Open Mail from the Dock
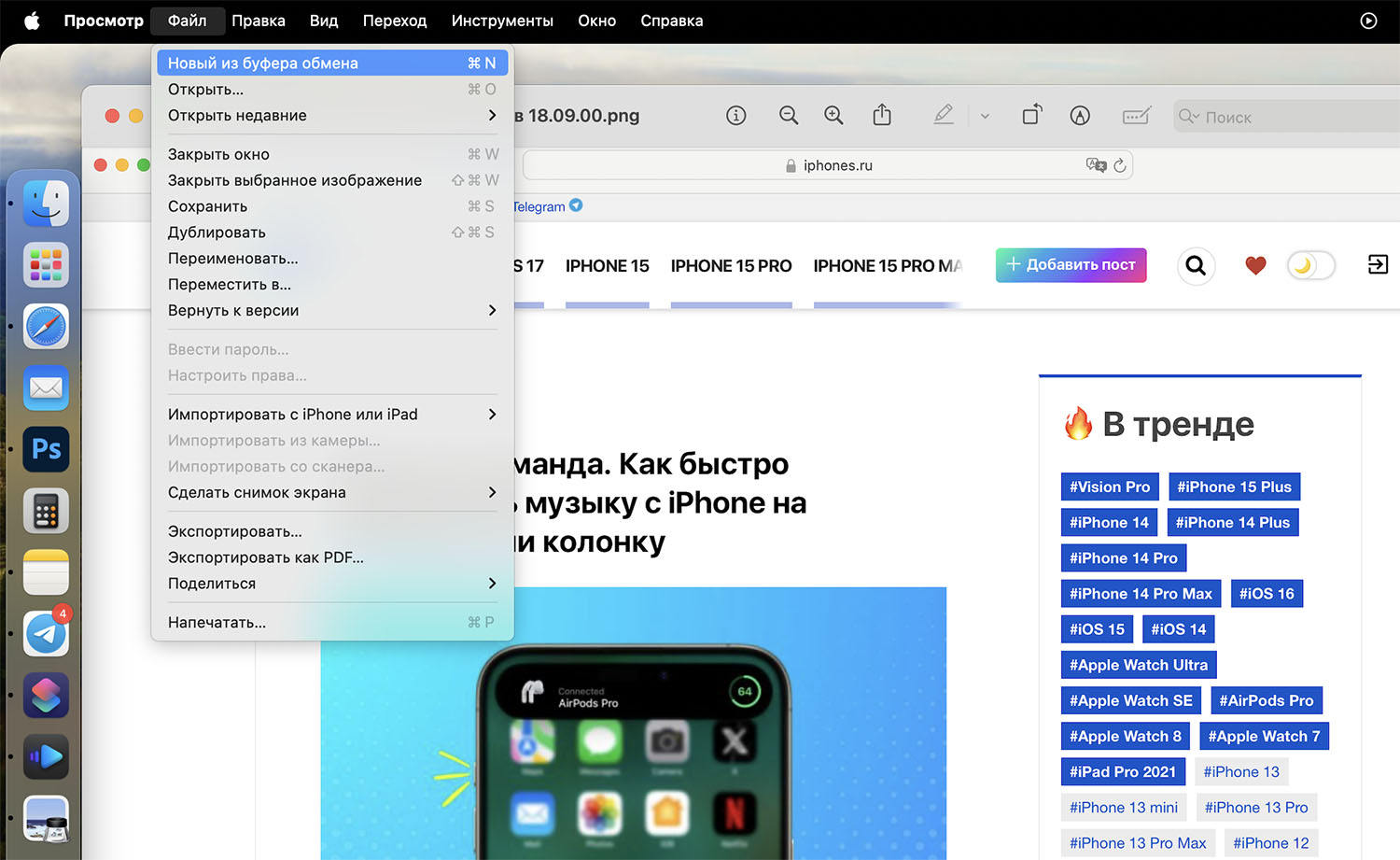The height and width of the screenshot is (860, 1400). click(46, 388)
